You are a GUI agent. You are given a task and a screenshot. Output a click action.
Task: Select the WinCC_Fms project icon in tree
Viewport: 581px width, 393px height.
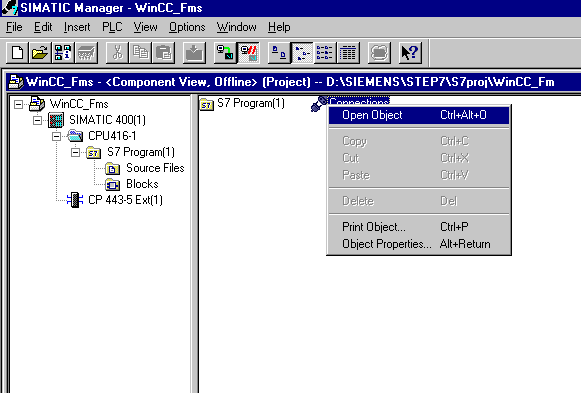[37, 104]
